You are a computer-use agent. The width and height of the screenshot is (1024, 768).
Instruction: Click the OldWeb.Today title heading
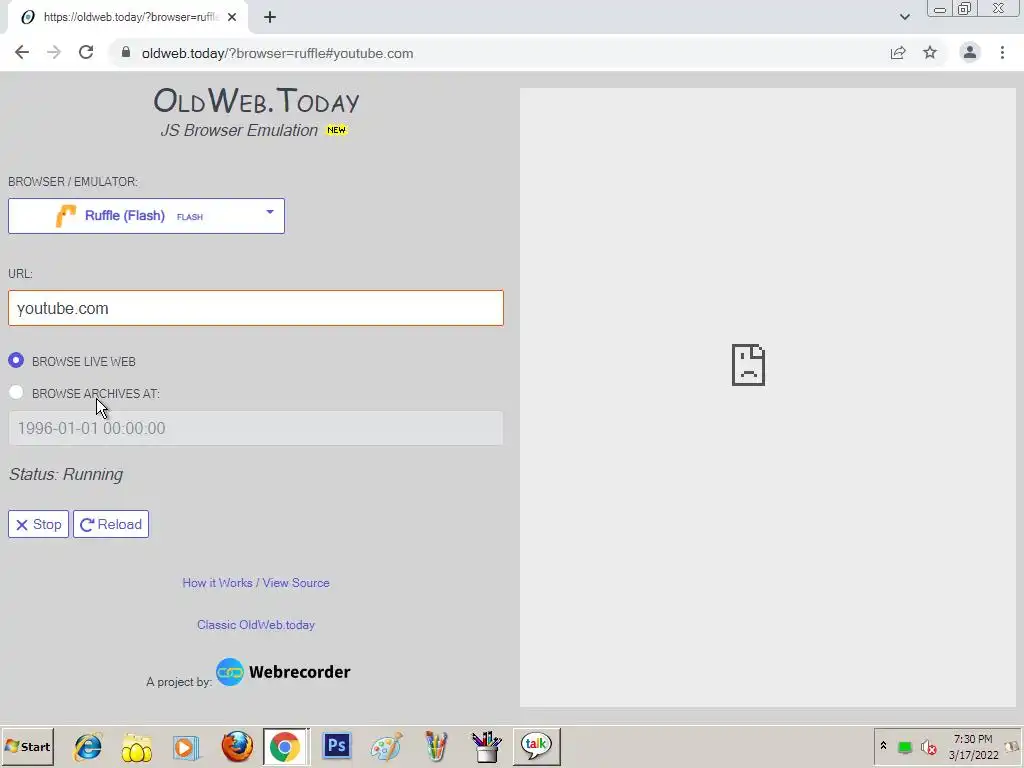(256, 101)
